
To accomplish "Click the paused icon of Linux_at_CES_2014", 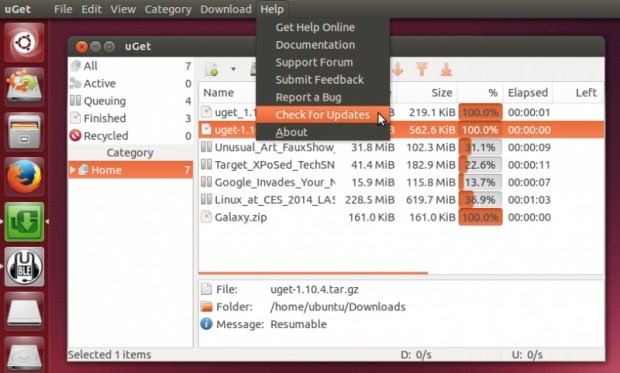I will click(206, 199).
